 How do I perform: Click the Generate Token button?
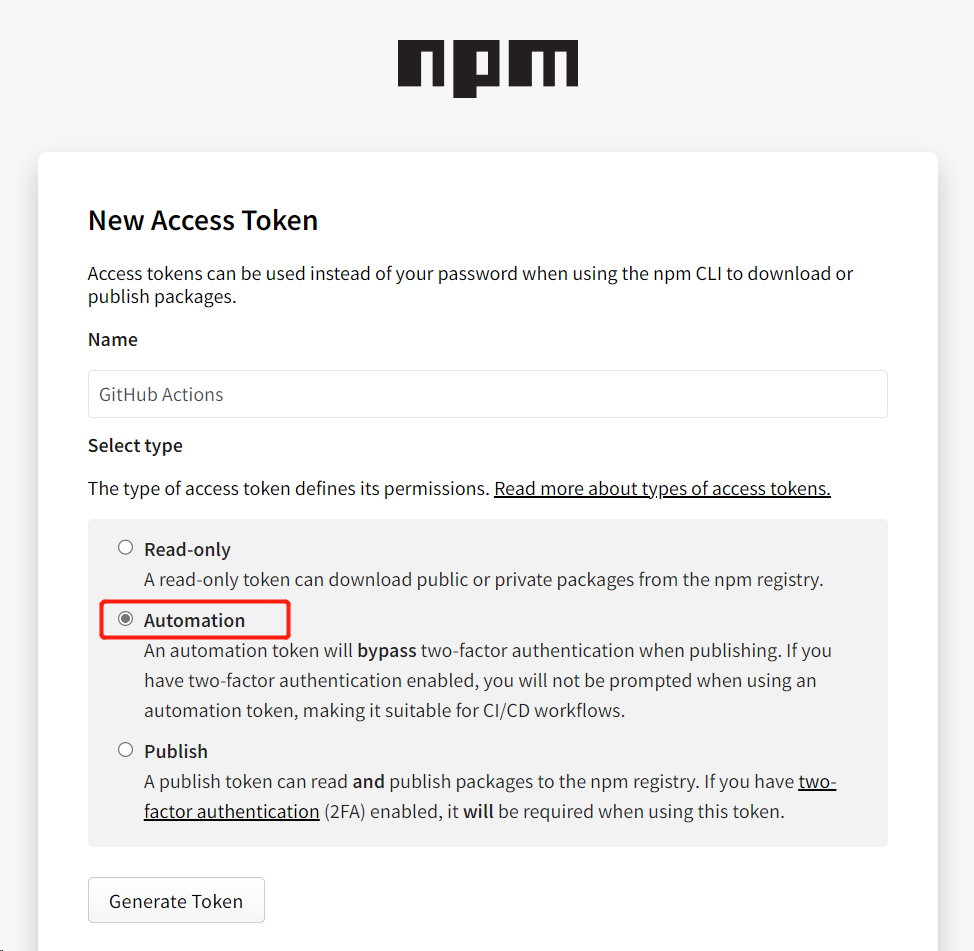176,900
